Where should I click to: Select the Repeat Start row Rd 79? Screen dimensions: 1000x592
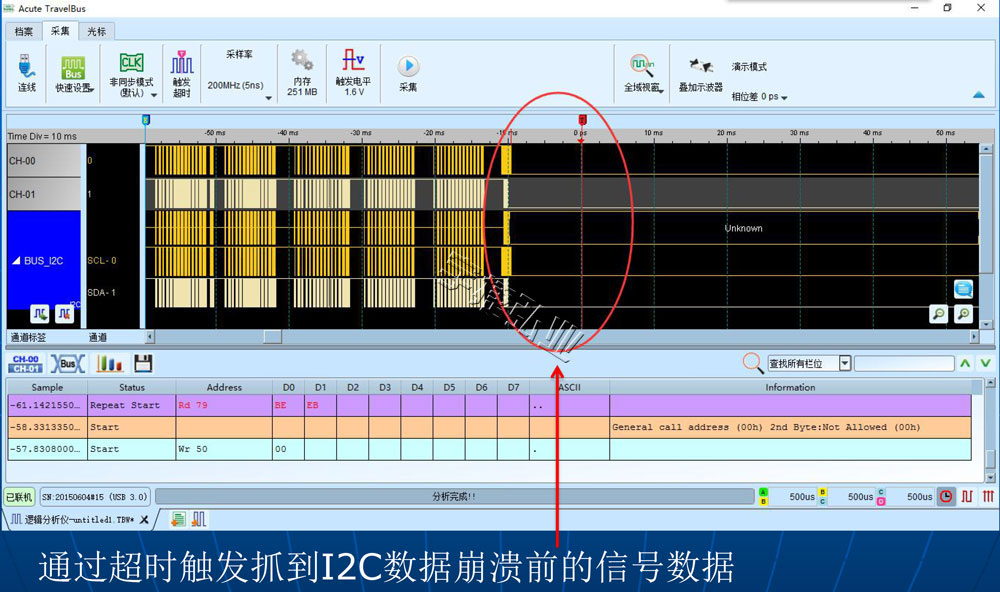(x=489, y=405)
